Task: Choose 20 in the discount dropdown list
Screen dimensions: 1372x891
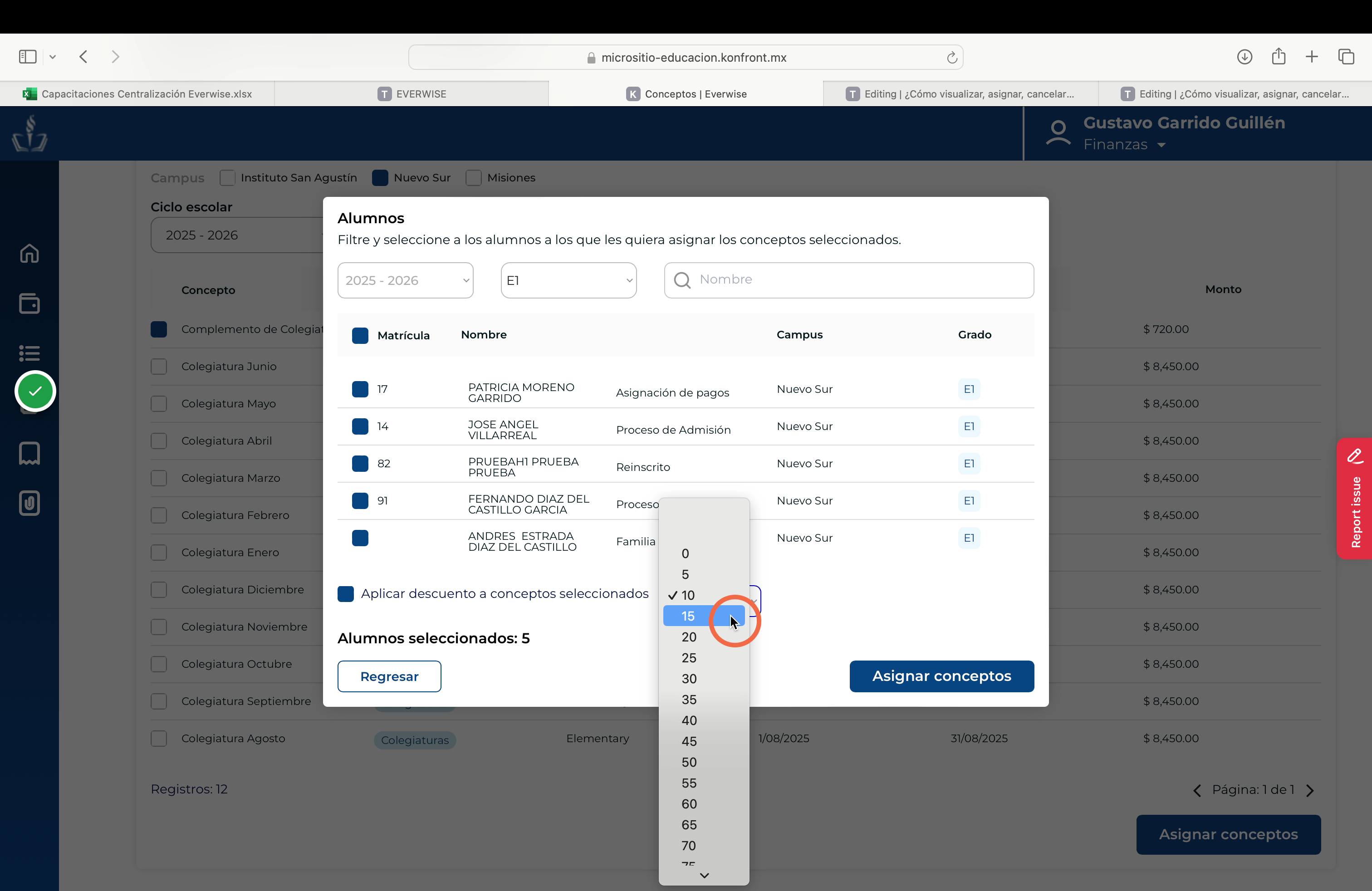Action: click(704, 637)
